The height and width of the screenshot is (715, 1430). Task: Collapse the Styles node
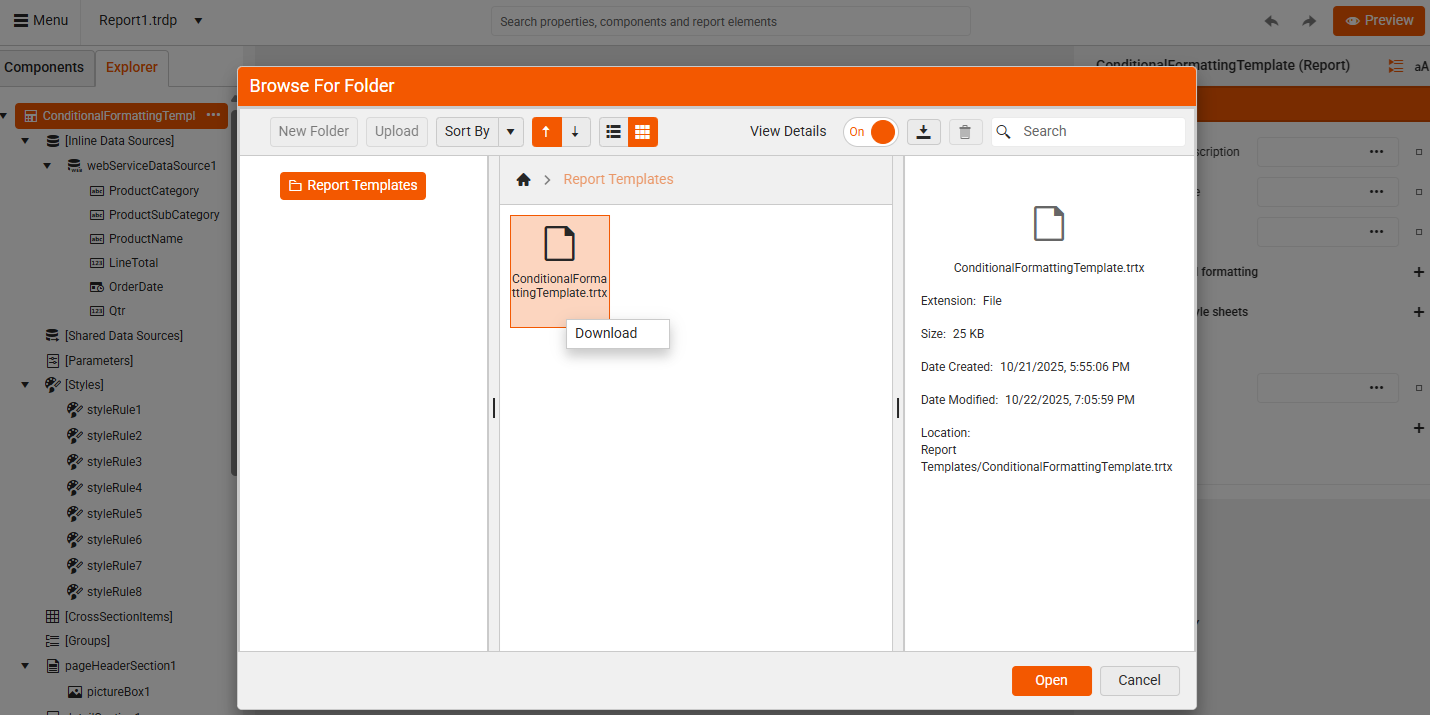coord(26,385)
